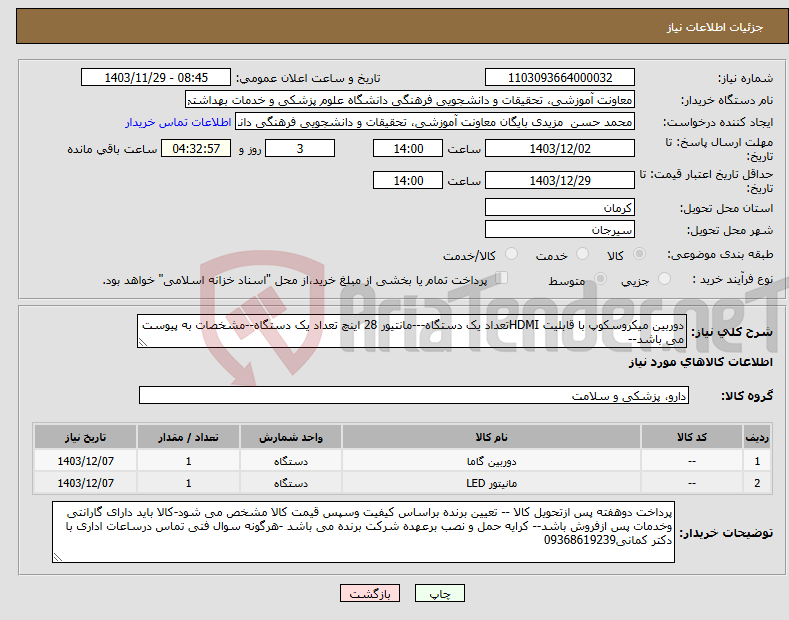Click the response deadline date 1403/12/02

[560, 148]
